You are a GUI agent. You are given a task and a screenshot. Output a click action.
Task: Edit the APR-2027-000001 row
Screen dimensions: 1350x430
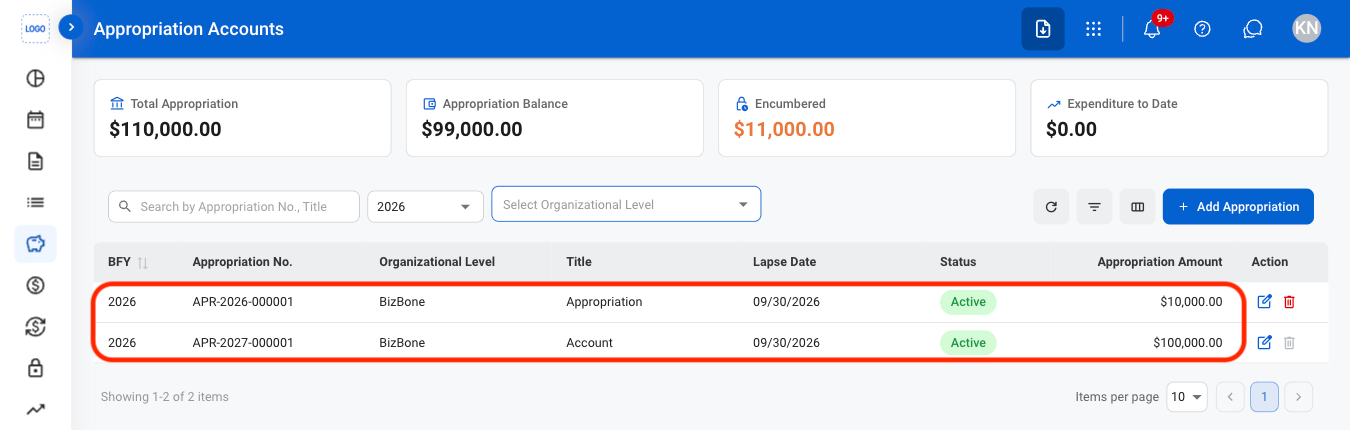pos(1264,343)
